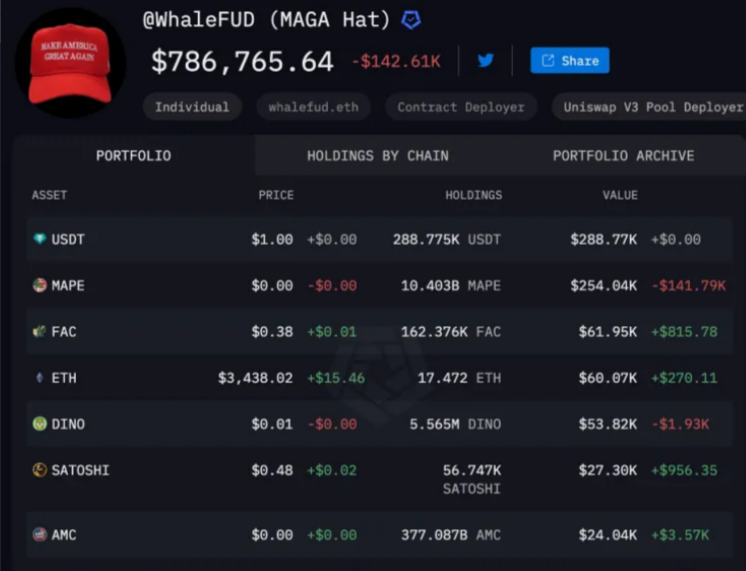Open the whalefud.eth tag
The width and height of the screenshot is (746, 571).
click(313, 107)
